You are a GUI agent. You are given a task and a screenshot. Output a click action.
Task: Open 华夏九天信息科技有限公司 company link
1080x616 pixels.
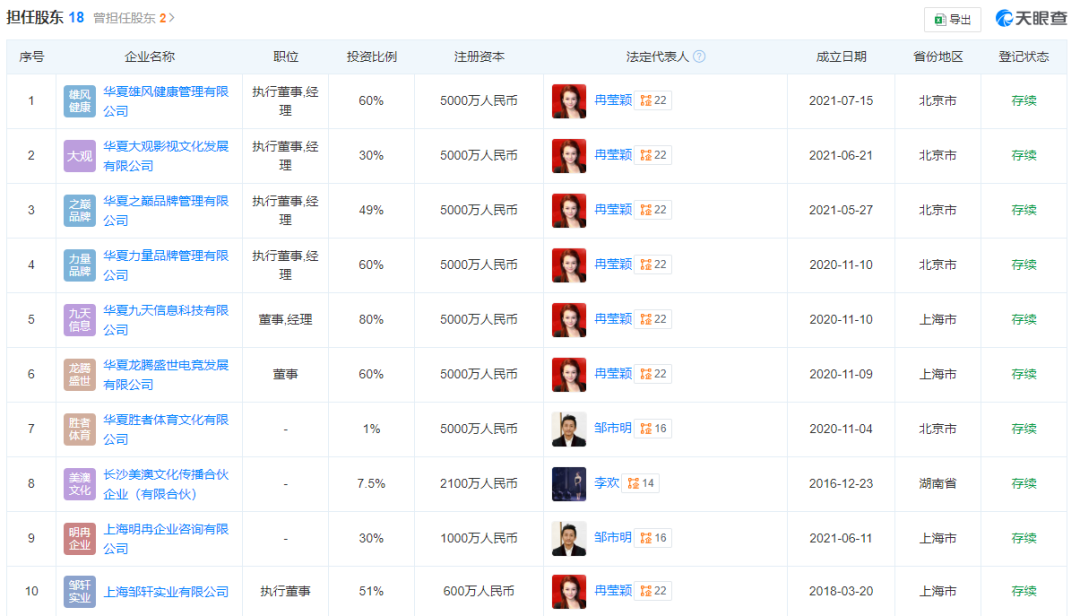[x=165, y=320]
